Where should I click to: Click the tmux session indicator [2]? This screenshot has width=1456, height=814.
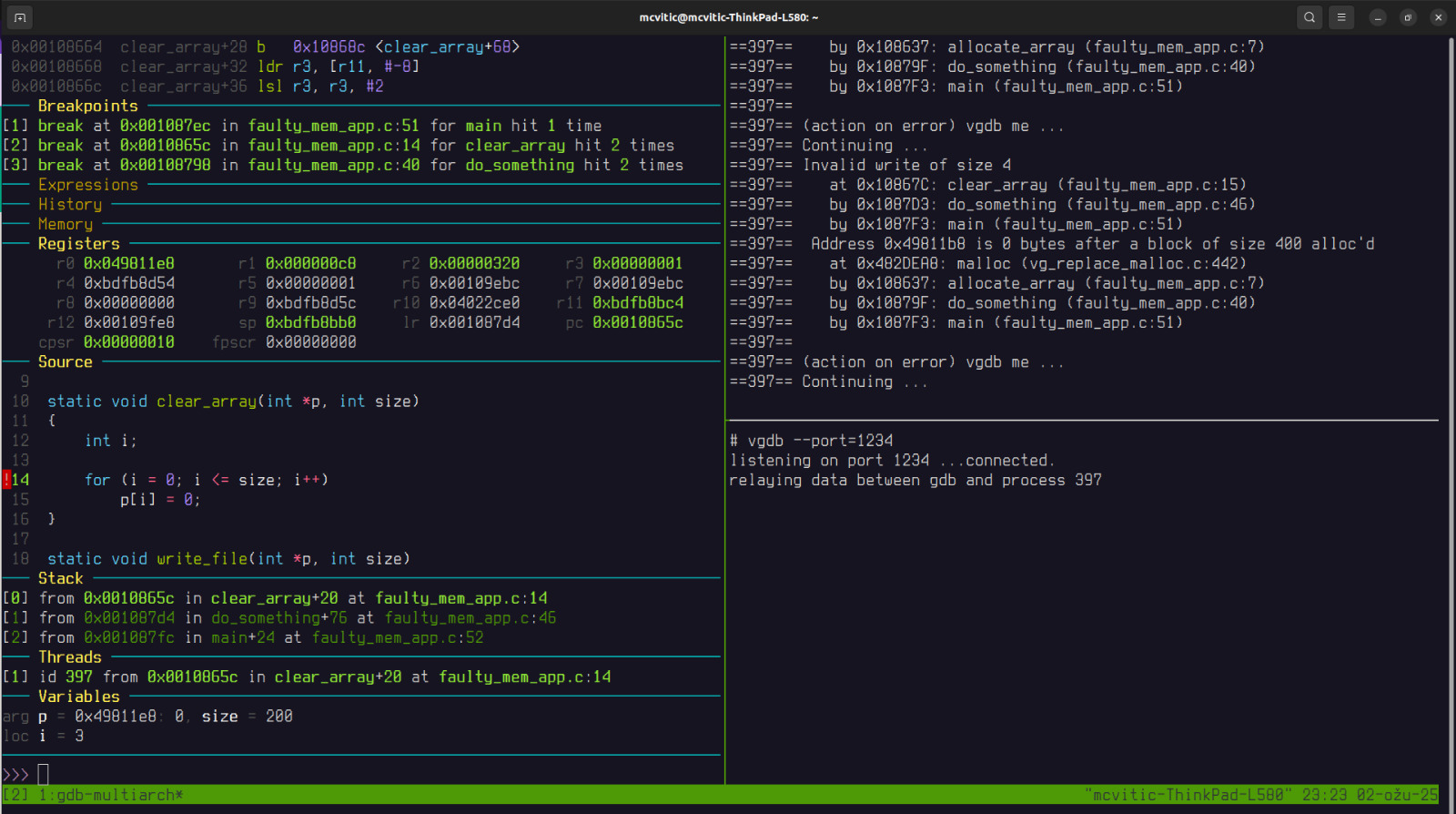15,795
